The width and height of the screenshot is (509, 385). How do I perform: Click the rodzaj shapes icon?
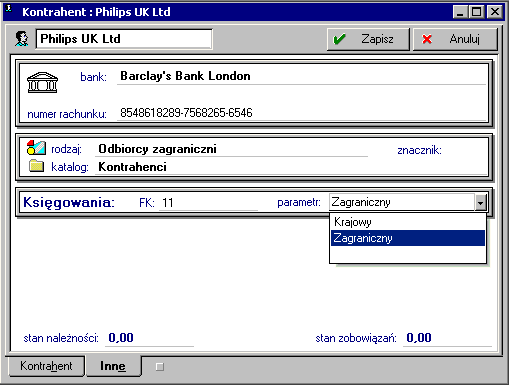coord(36,148)
